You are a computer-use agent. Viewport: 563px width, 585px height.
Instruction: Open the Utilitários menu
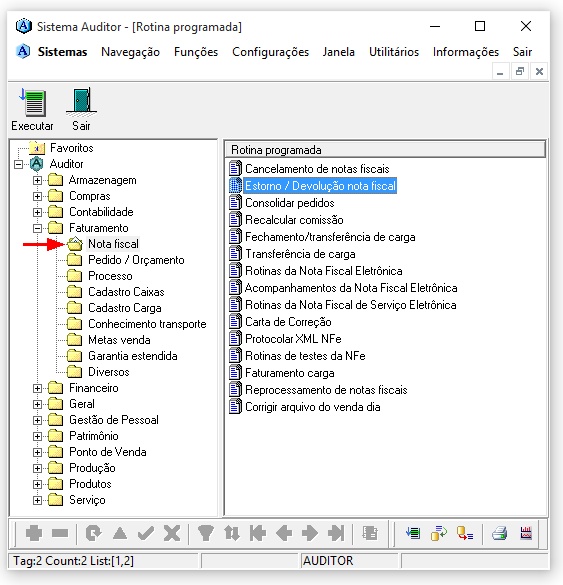pos(394,52)
